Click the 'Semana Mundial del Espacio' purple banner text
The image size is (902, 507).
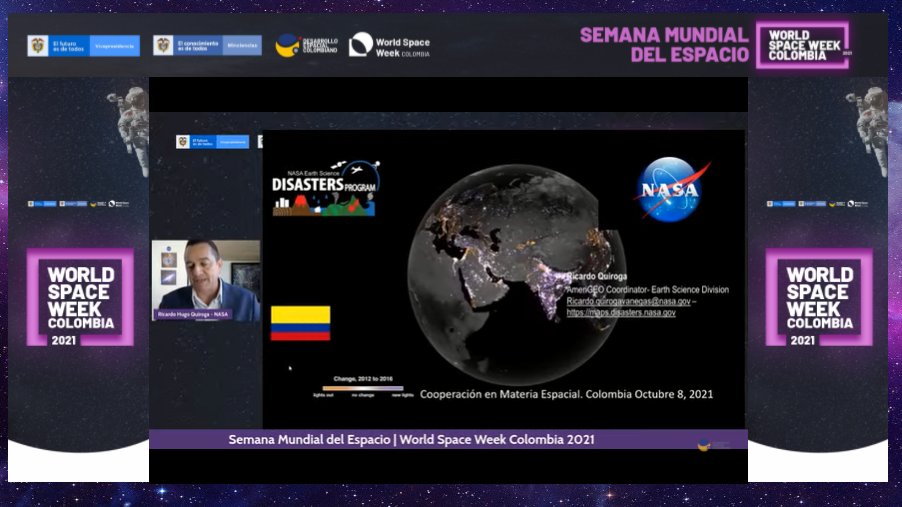pyautogui.click(x=411, y=440)
